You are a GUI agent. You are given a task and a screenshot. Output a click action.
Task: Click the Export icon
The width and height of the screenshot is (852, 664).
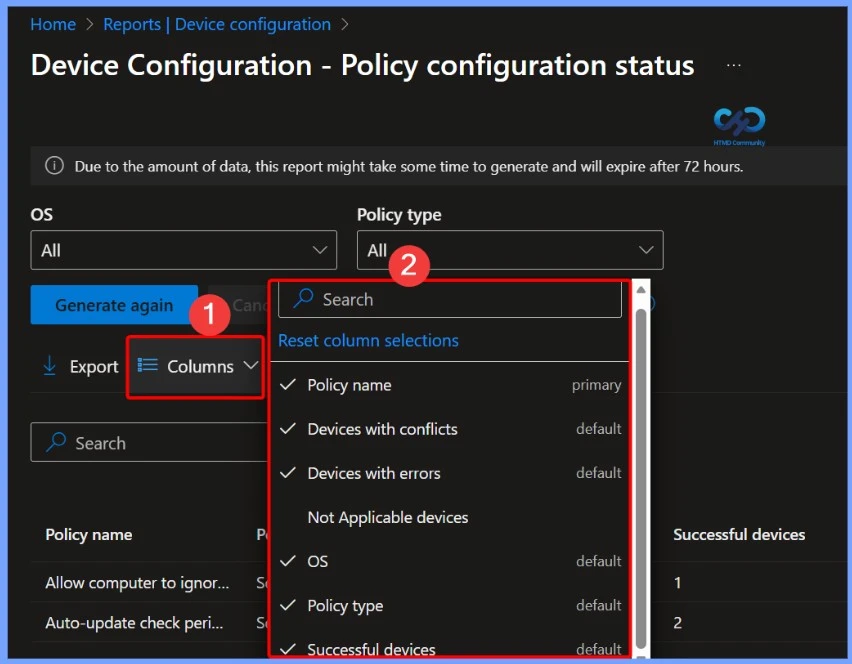(50, 366)
